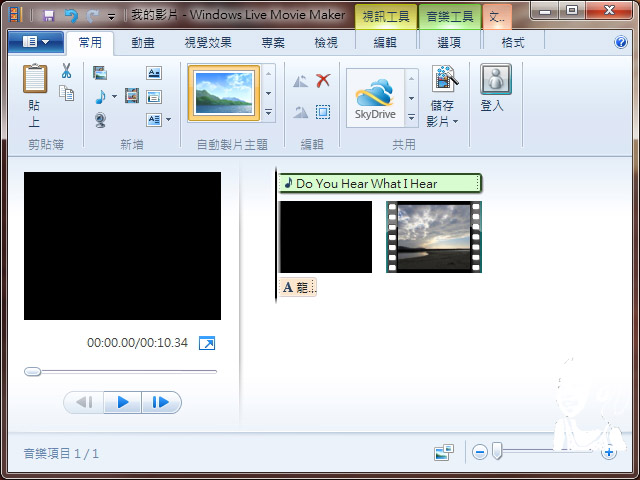Image resolution: width=640 pixels, height=480 pixels.
Task: Click the orange Text Tools contextual tab
Action: click(497, 17)
